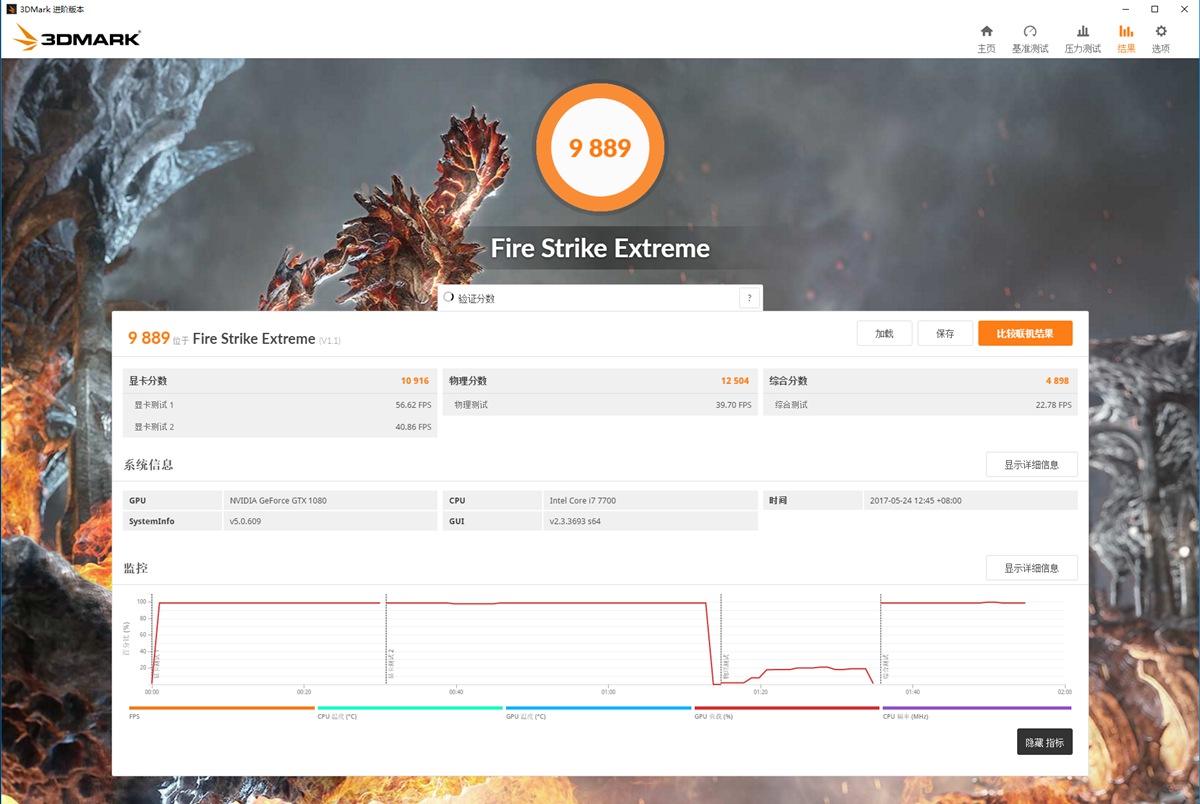Image resolution: width=1200 pixels, height=804 pixels.
Task: Click the GUI v2.3.3693 s64 value
Action: click(x=650, y=521)
